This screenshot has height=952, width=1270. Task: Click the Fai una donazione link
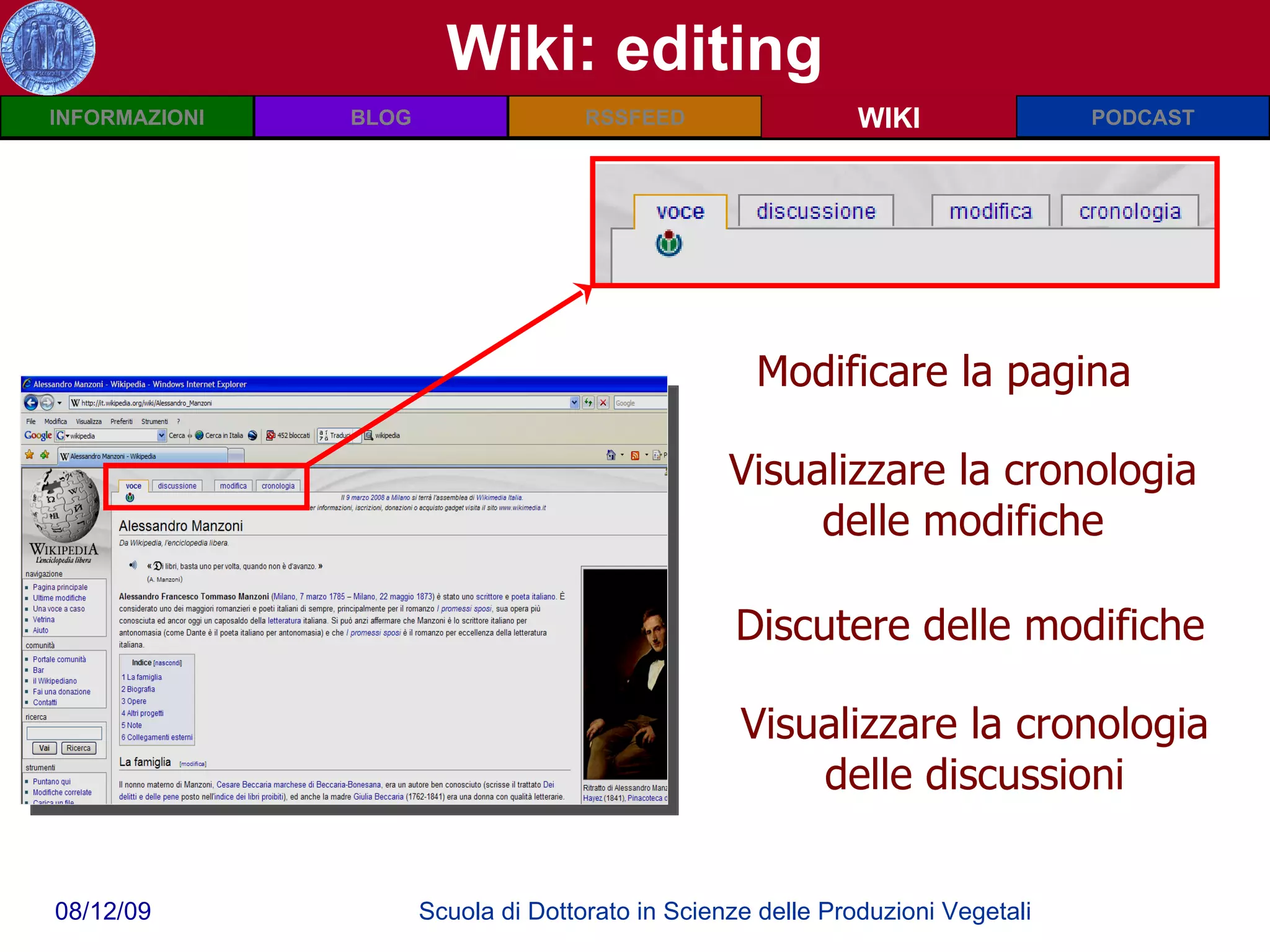[x=61, y=692]
